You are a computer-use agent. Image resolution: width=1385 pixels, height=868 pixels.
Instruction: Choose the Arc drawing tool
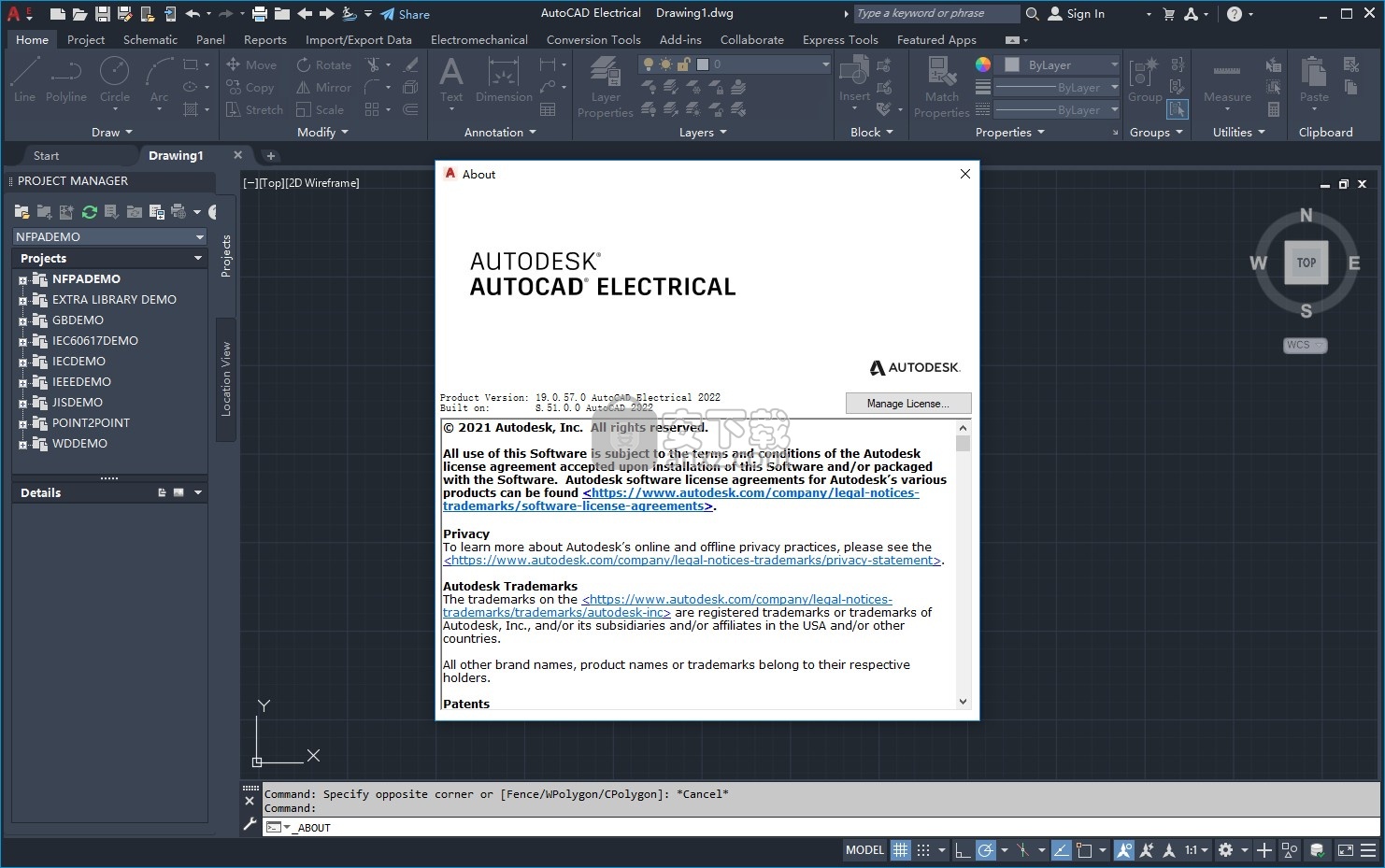tap(159, 79)
